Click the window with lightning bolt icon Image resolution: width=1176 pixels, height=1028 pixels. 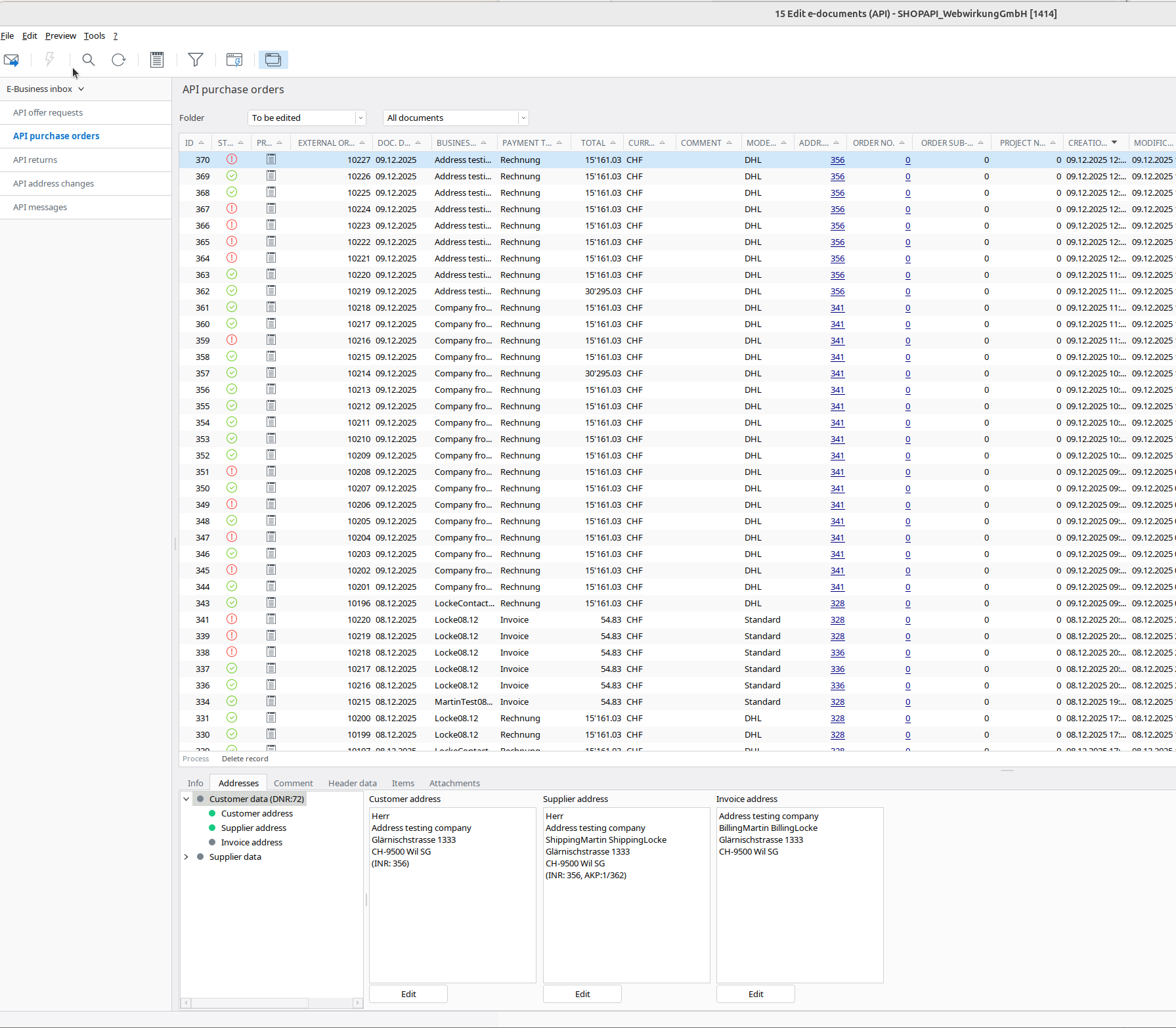(x=234, y=60)
